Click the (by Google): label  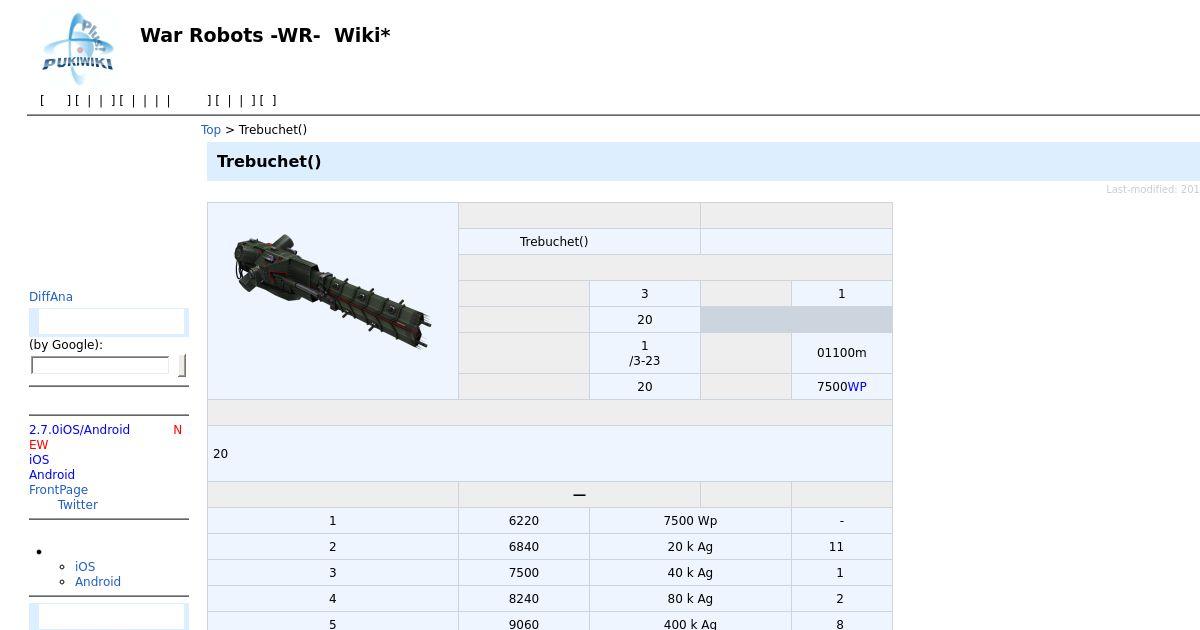click(66, 345)
